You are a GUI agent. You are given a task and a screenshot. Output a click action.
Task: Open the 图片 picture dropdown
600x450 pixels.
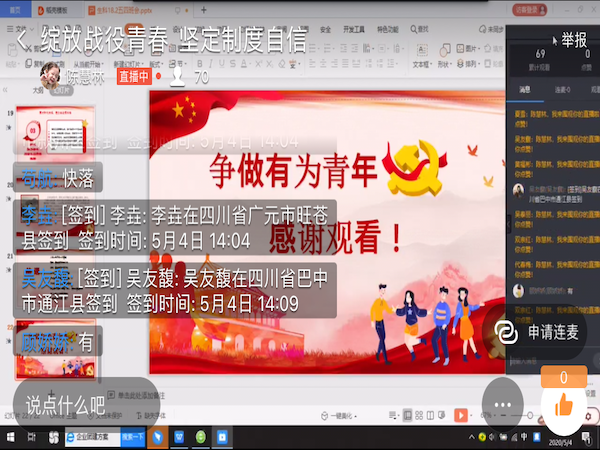click(467, 49)
